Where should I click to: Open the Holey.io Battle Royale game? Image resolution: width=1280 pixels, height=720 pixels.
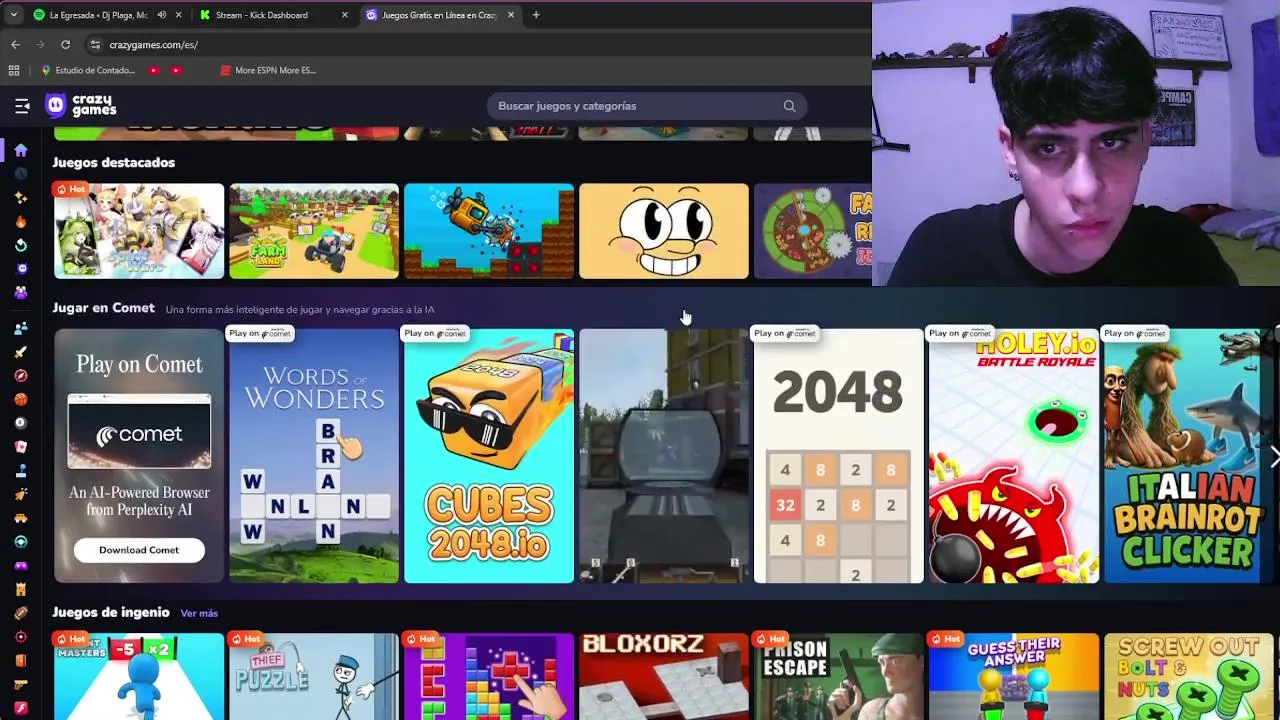tap(1014, 456)
